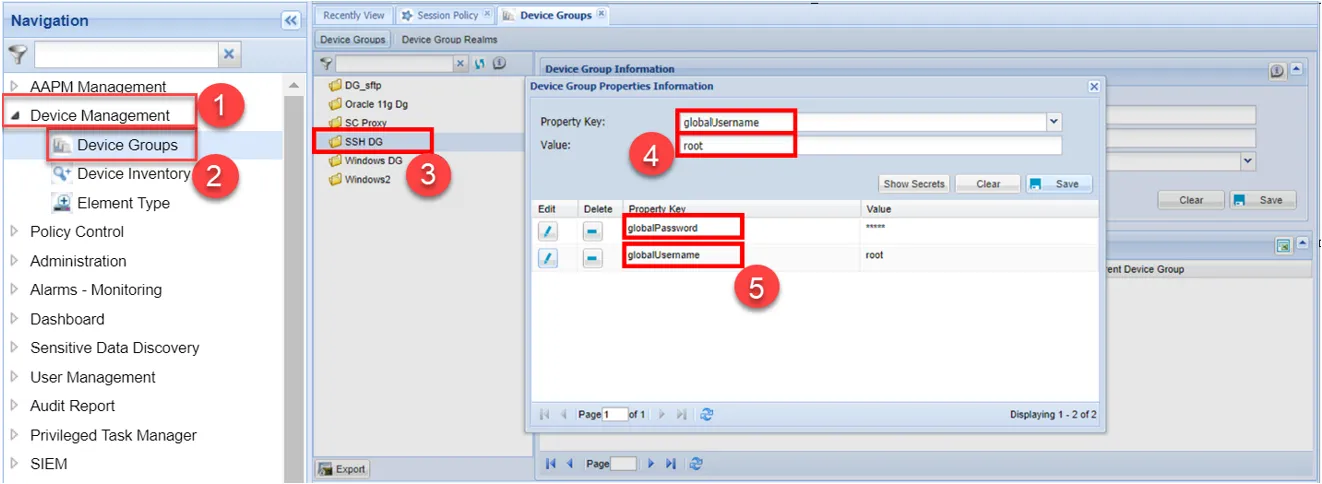Expand the Policy Control node arrow

[14, 232]
